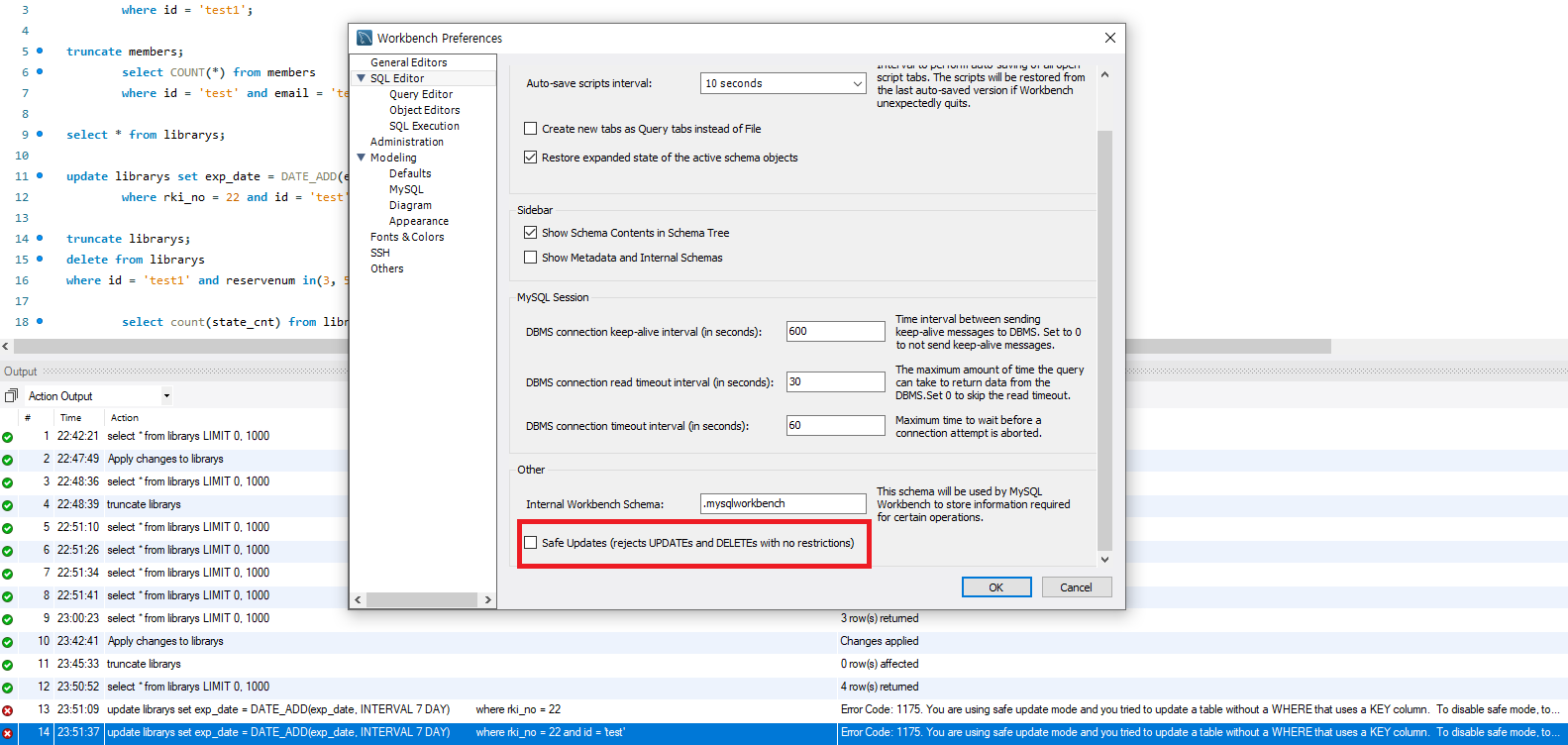
Task: Click the statement marker dot on line 14
Action: (x=40, y=238)
